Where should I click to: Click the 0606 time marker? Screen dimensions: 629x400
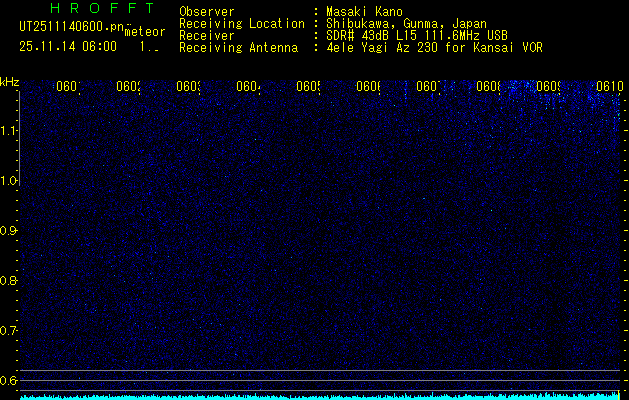coord(368,87)
